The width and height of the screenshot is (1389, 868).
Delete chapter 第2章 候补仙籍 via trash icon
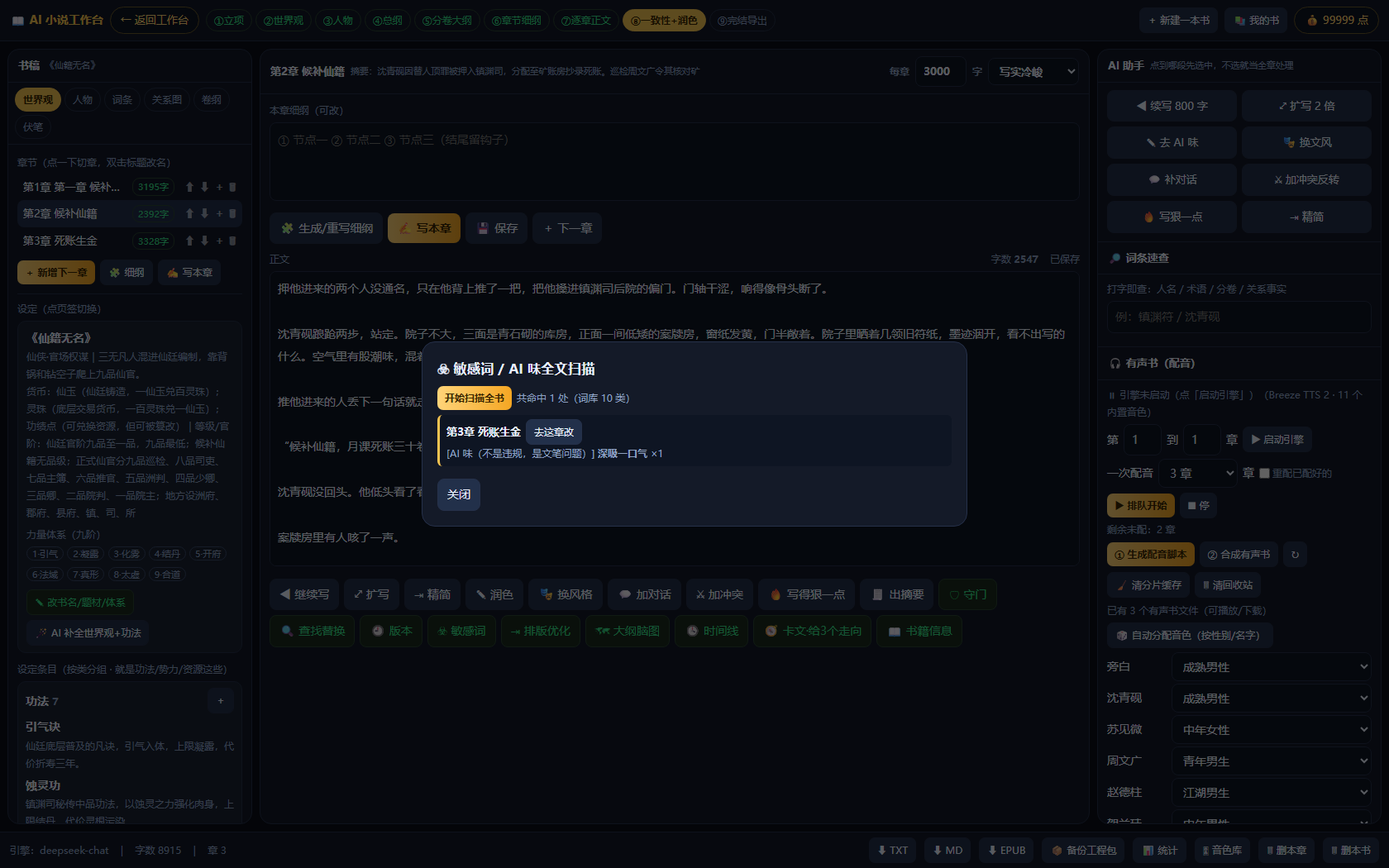tap(232, 213)
